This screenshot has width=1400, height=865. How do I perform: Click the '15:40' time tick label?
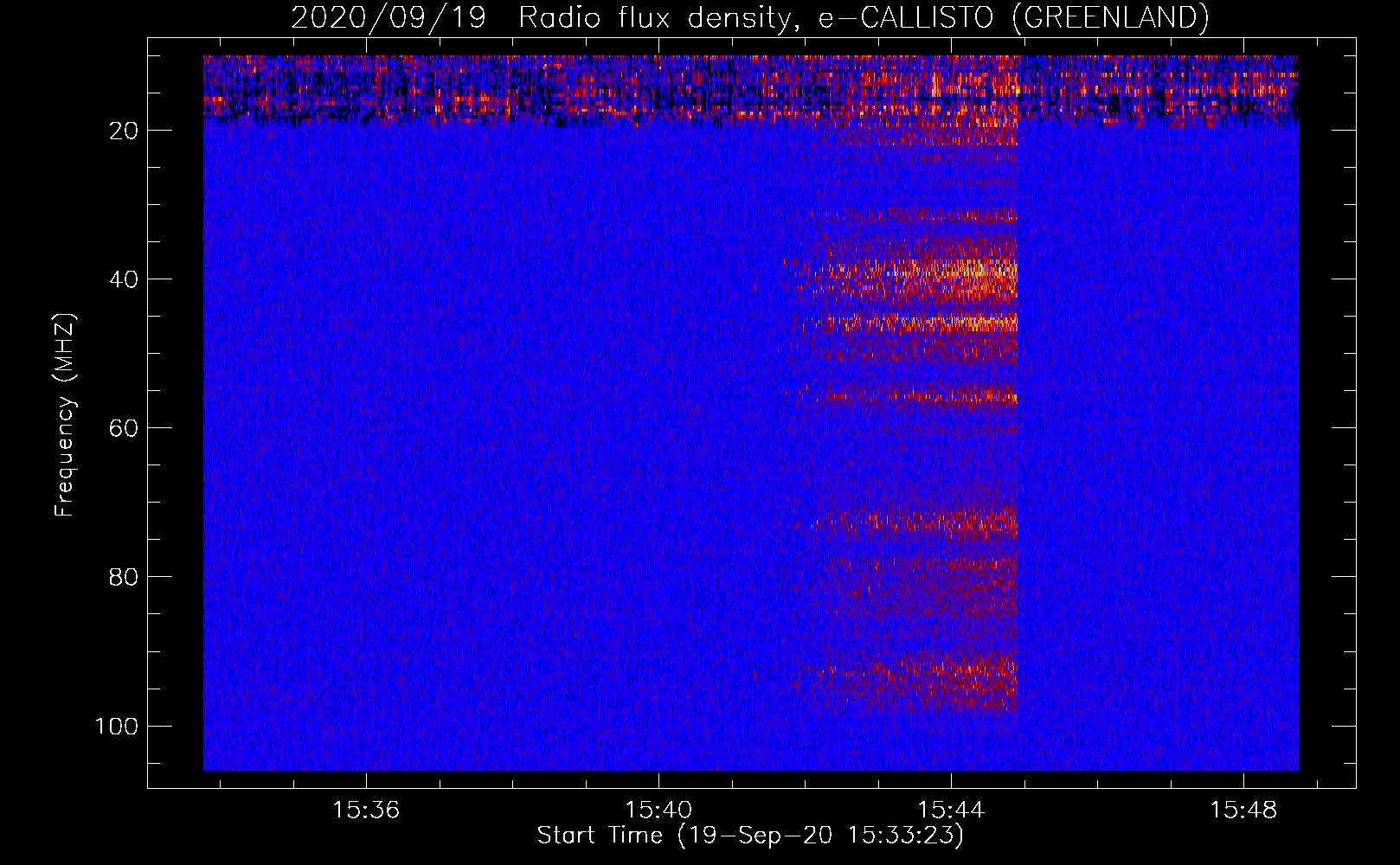tap(658, 811)
